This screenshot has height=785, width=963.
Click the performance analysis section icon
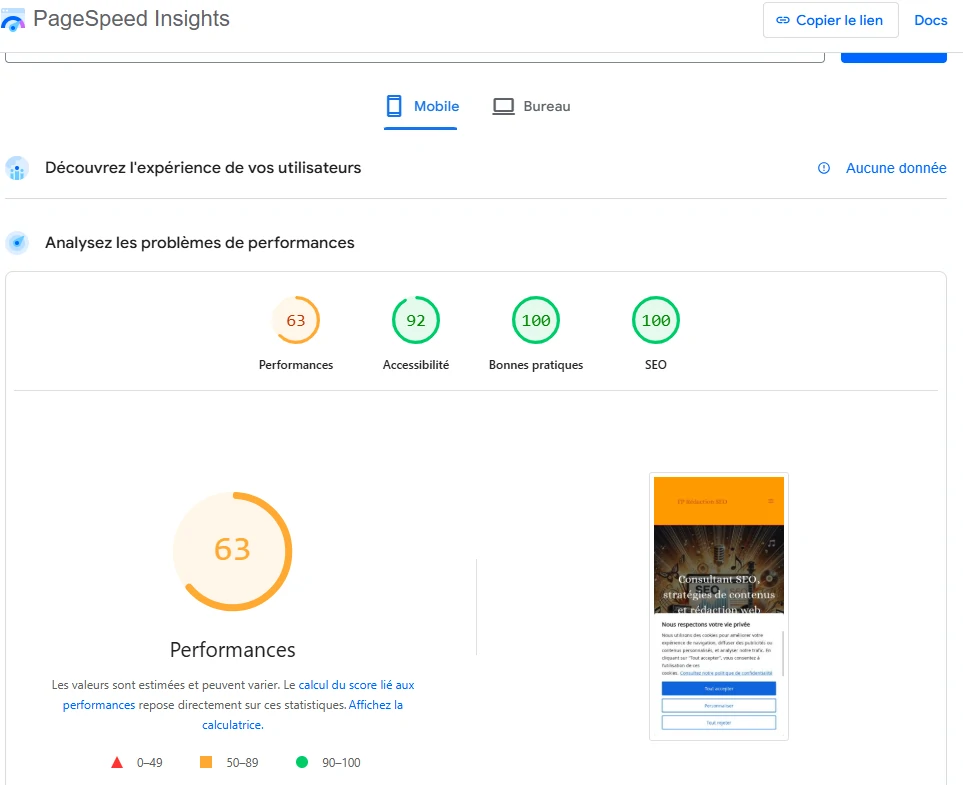click(17, 243)
